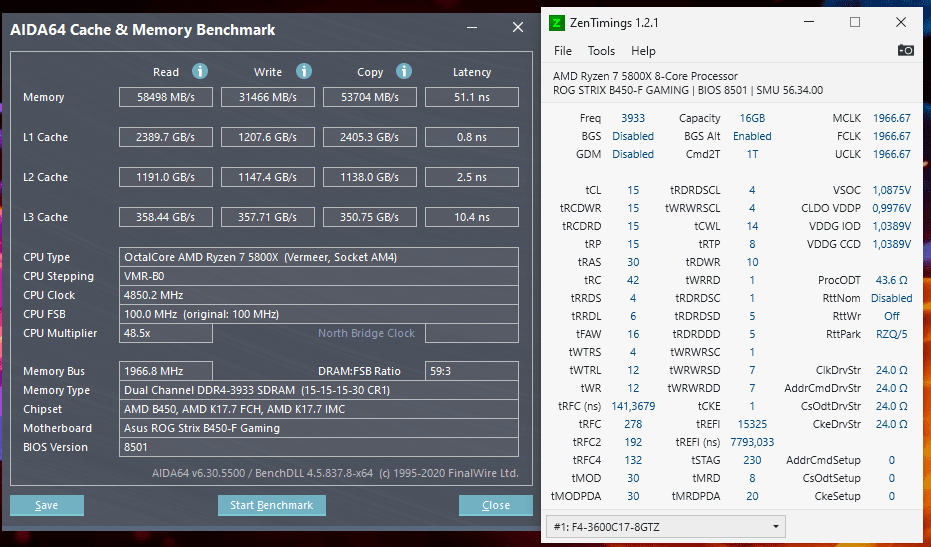Image resolution: width=931 pixels, height=547 pixels.
Task: Click the Motherboard field Asus ROG Strix
Action: pos(319,428)
